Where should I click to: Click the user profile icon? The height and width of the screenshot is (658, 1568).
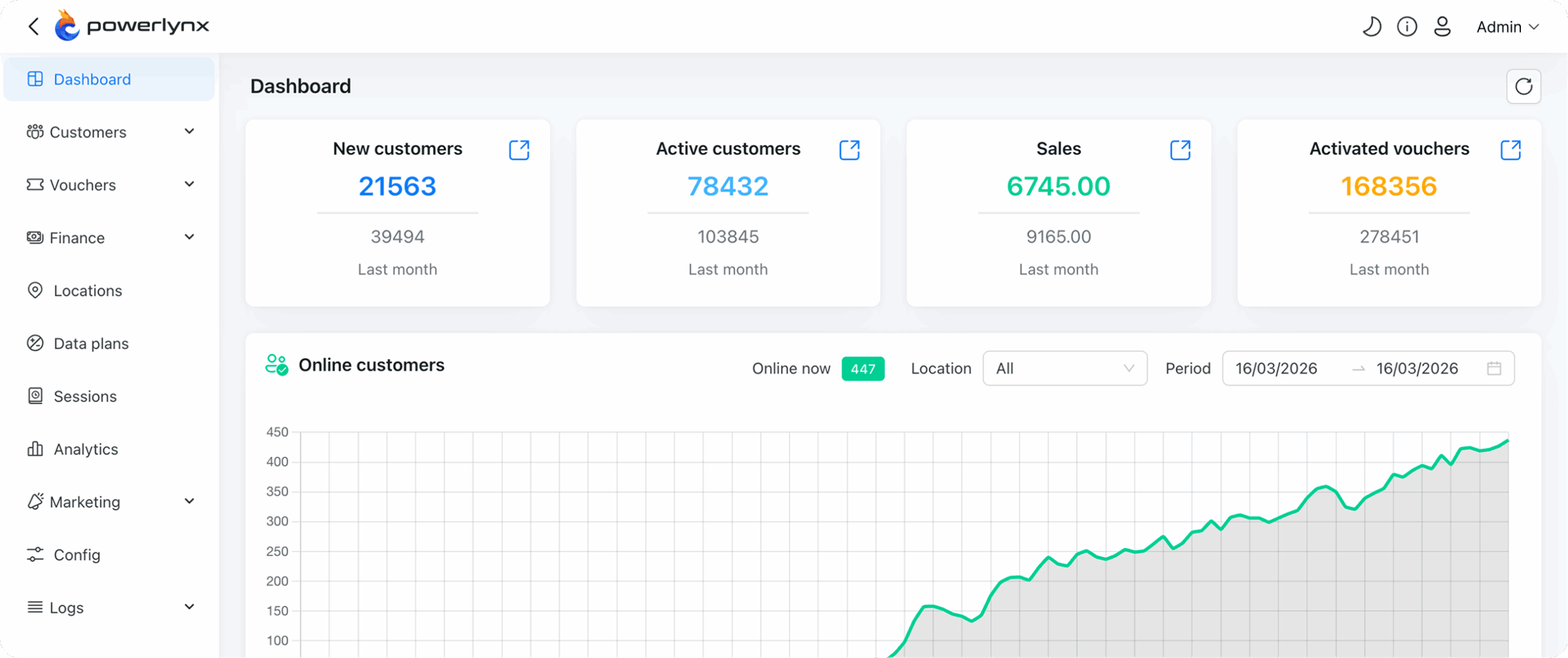click(x=1442, y=27)
